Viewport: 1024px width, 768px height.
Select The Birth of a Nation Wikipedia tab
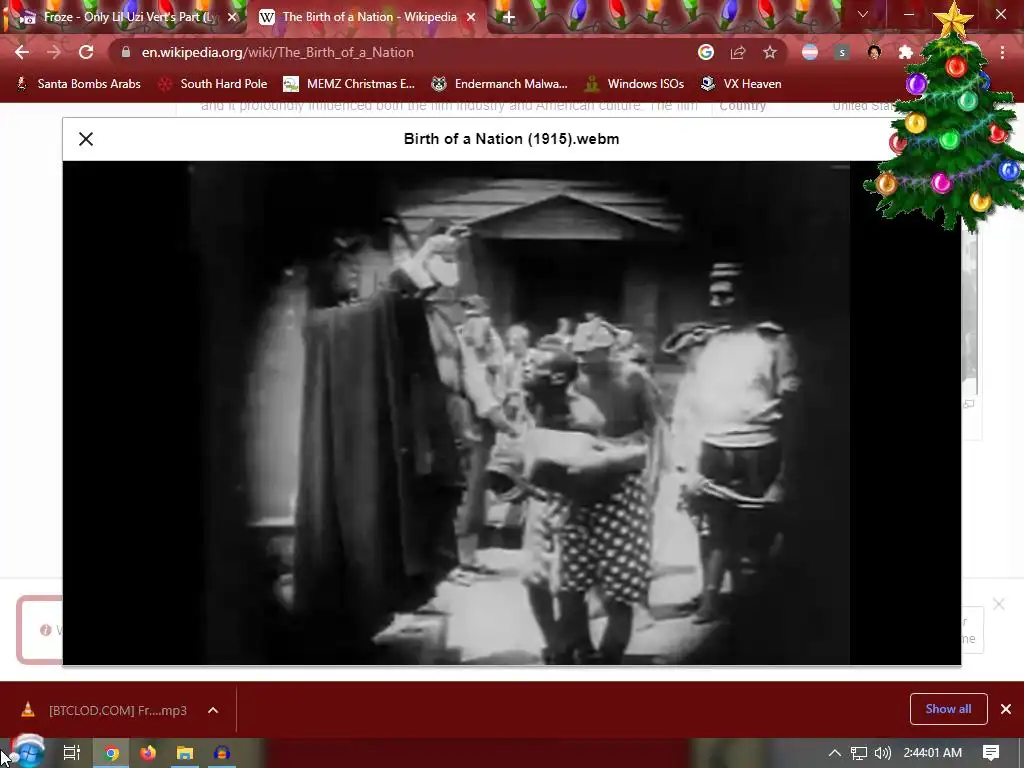(367, 17)
